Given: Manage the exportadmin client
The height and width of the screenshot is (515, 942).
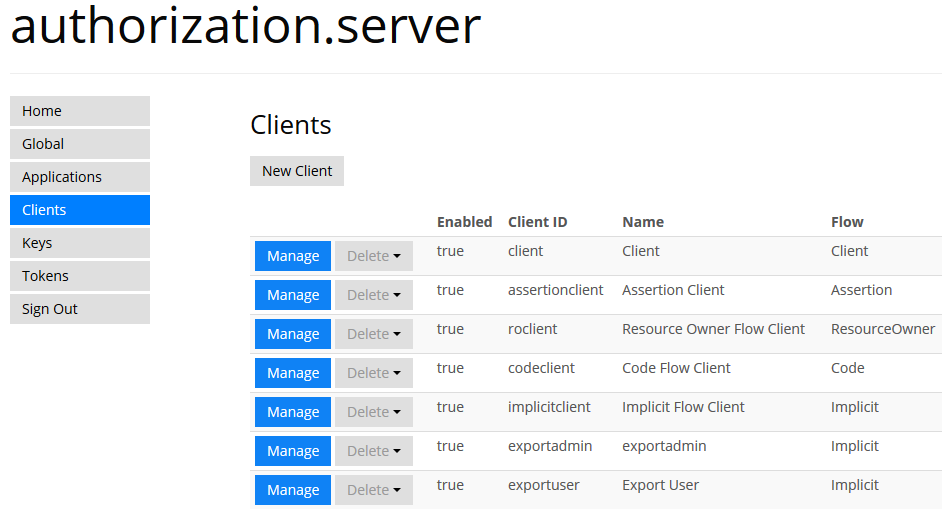Looking at the screenshot, I should click(x=293, y=451).
